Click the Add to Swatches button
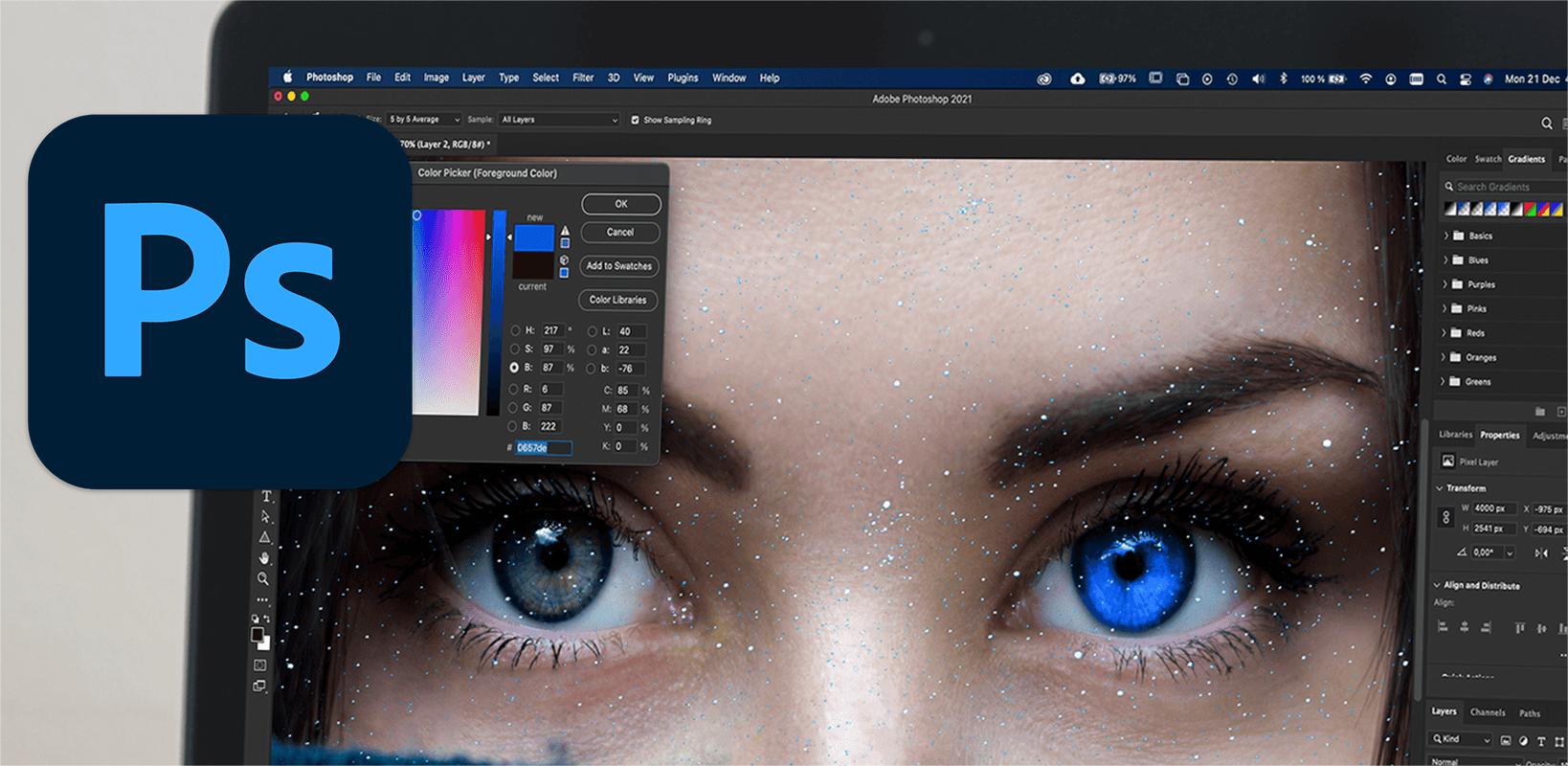Image resolution: width=1568 pixels, height=766 pixels. click(618, 266)
